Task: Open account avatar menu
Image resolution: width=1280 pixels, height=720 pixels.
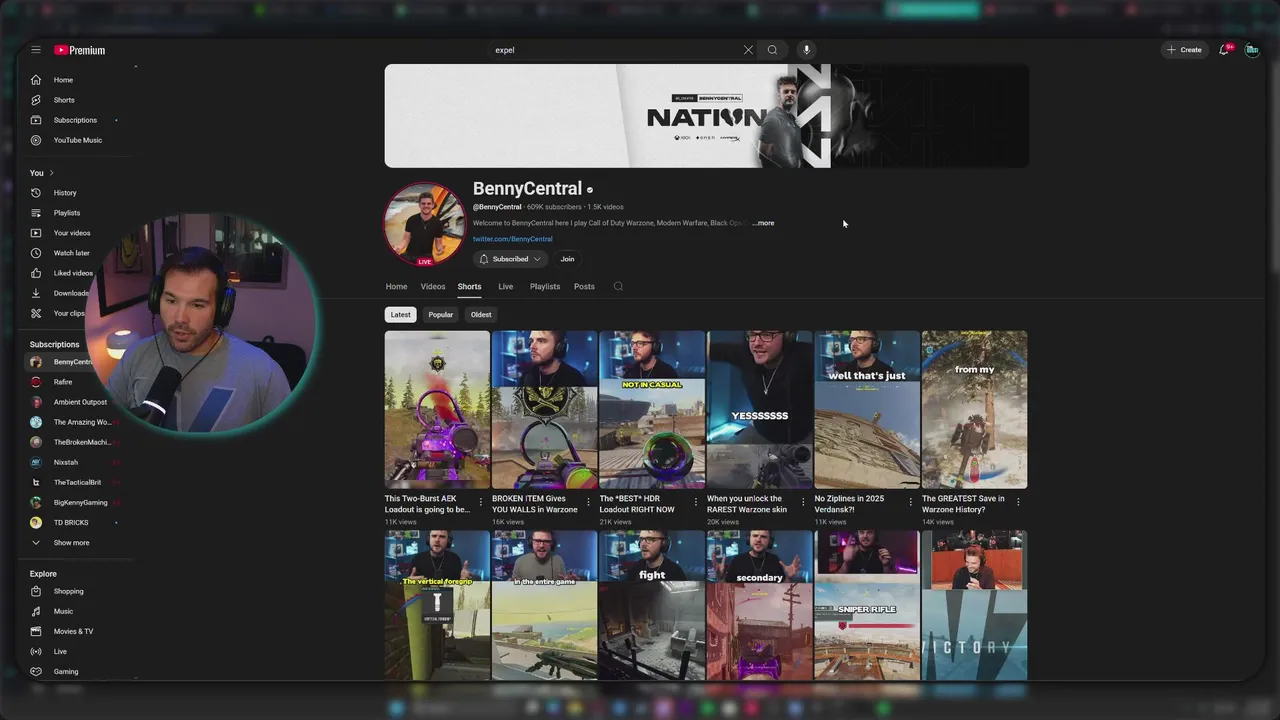Action: [x=1251, y=50]
